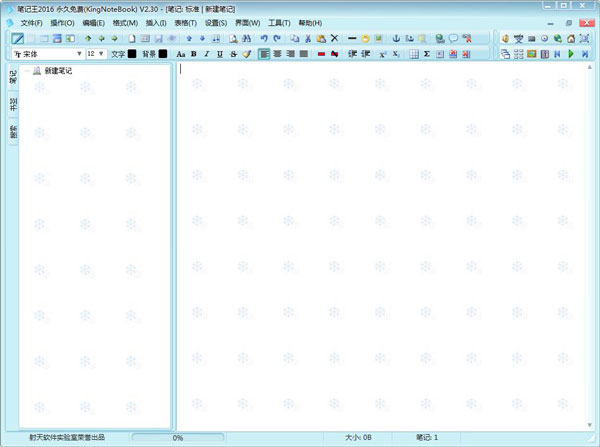The image size is (600, 447).
Task: Toggle center text alignment
Action: [277, 54]
